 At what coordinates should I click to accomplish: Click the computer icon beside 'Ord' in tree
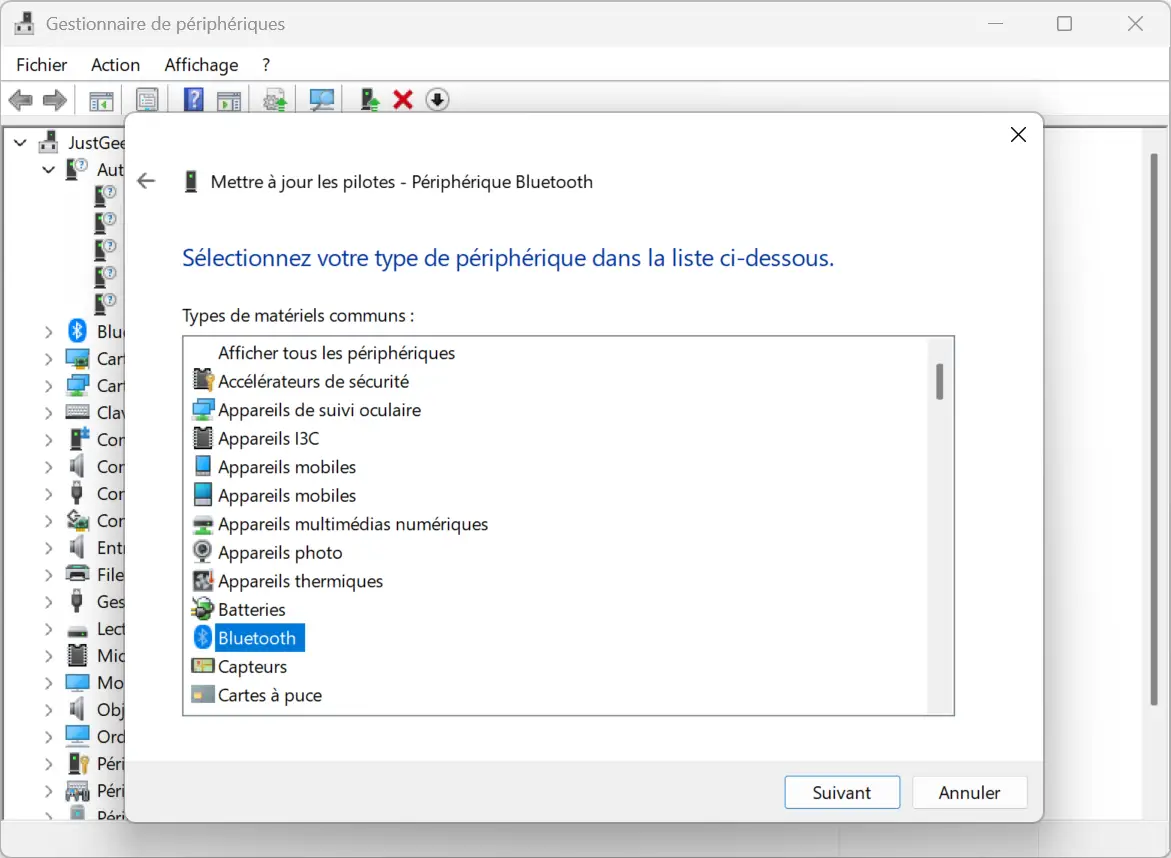coord(78,736)
